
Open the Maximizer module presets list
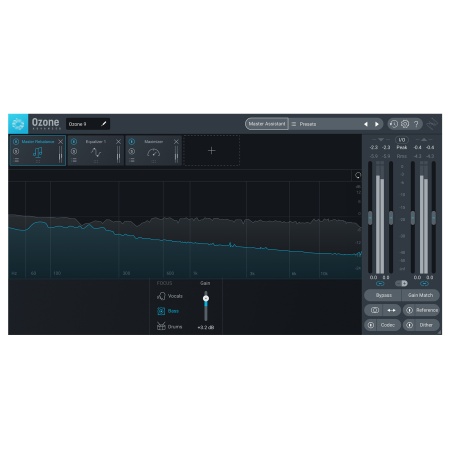pos(132,160)
